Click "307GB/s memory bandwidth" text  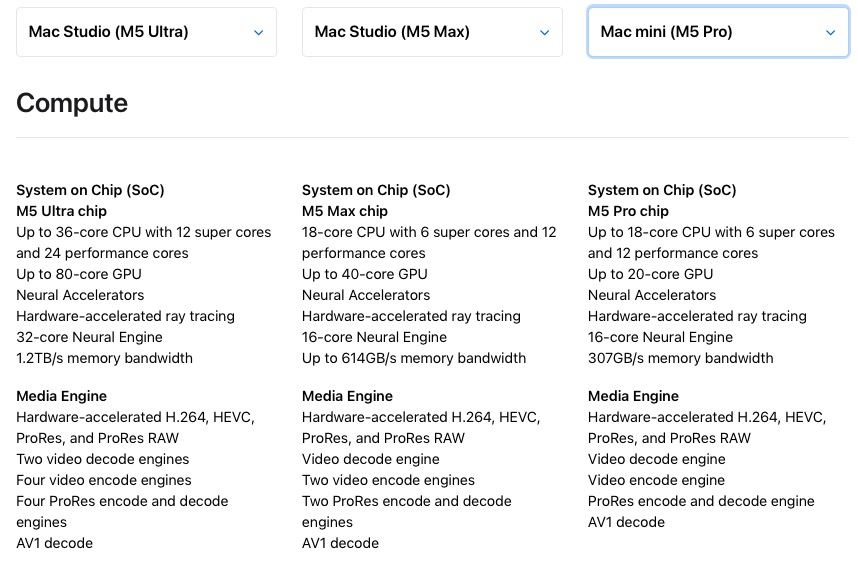point(681,359)
